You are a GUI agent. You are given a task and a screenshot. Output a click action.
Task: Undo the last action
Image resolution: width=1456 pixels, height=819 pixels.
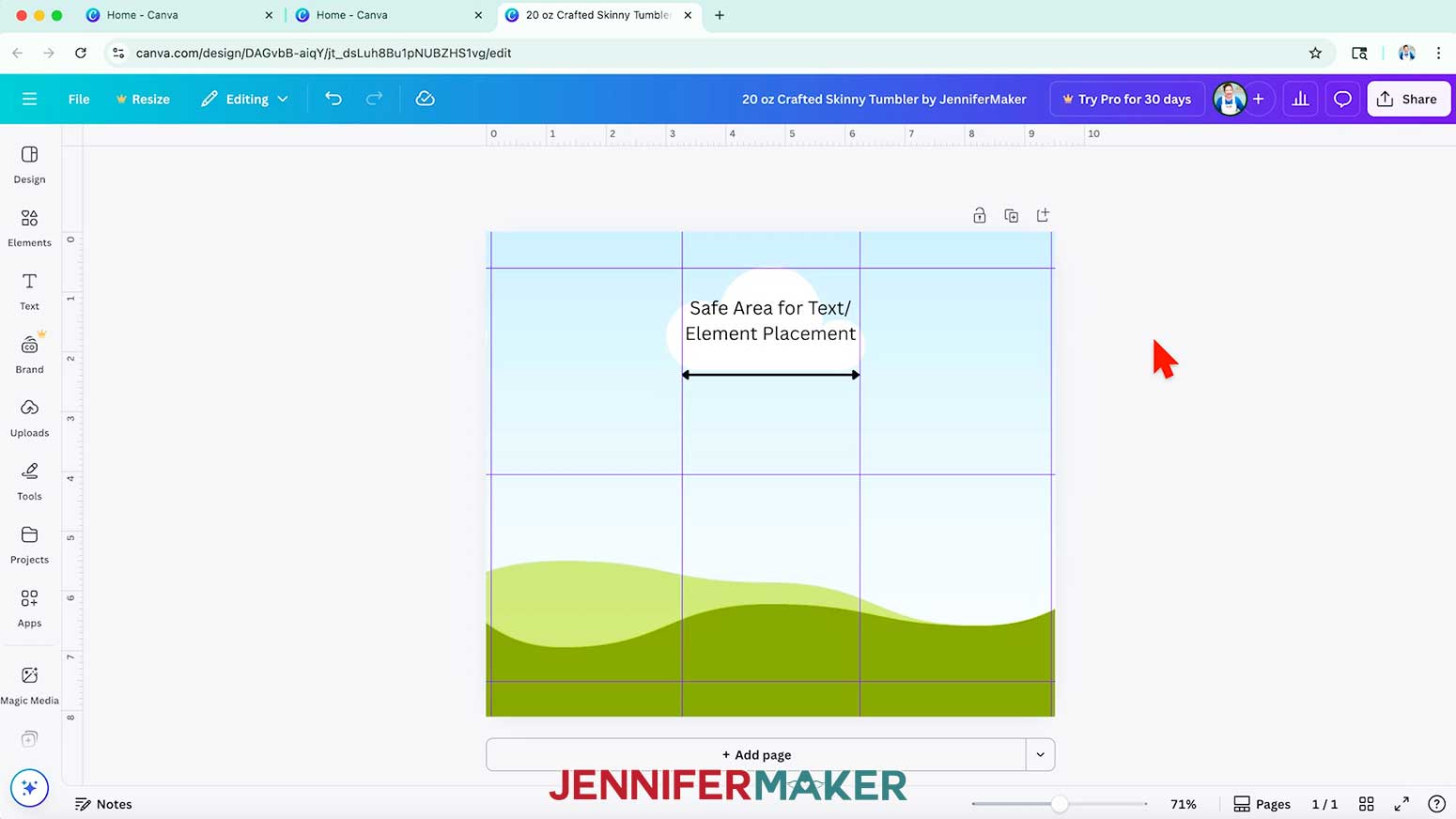coord(333,99)
